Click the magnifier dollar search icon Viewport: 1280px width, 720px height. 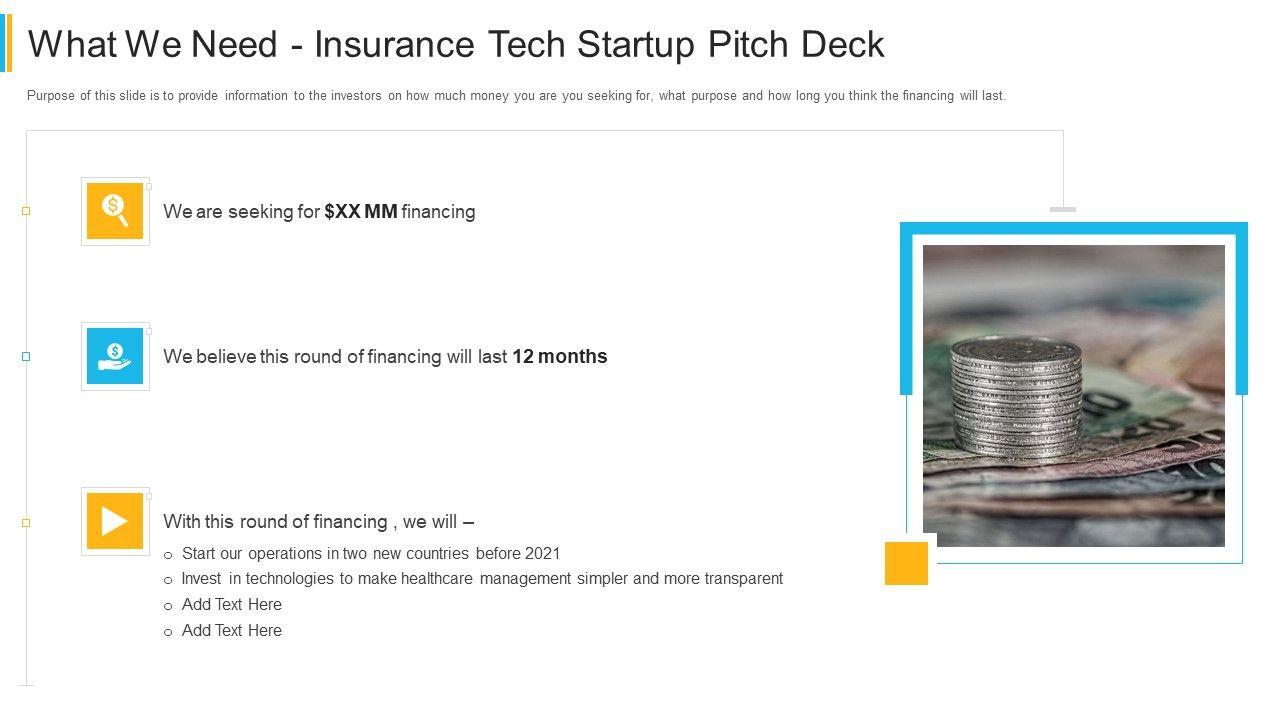(115, 211)
